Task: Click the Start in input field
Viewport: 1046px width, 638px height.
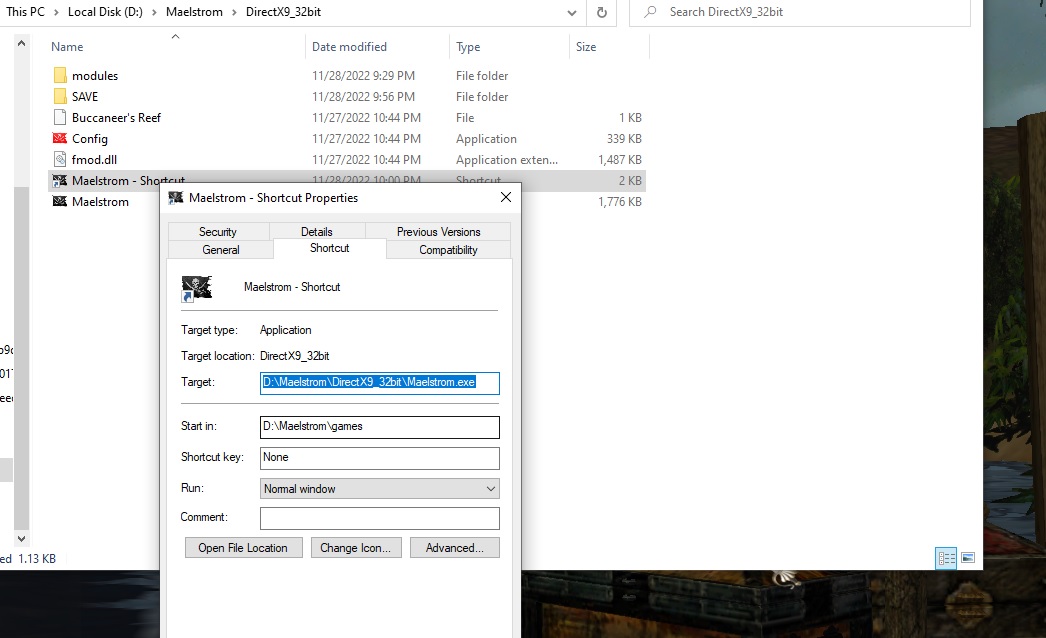Action: point(380,427)
